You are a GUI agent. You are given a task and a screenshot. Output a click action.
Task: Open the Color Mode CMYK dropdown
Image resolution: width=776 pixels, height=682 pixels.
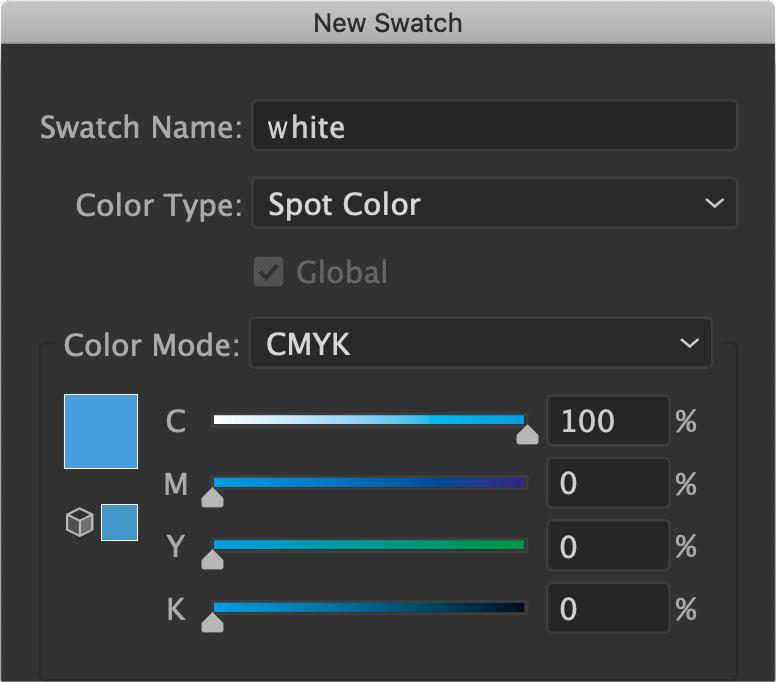pos(480,344)
